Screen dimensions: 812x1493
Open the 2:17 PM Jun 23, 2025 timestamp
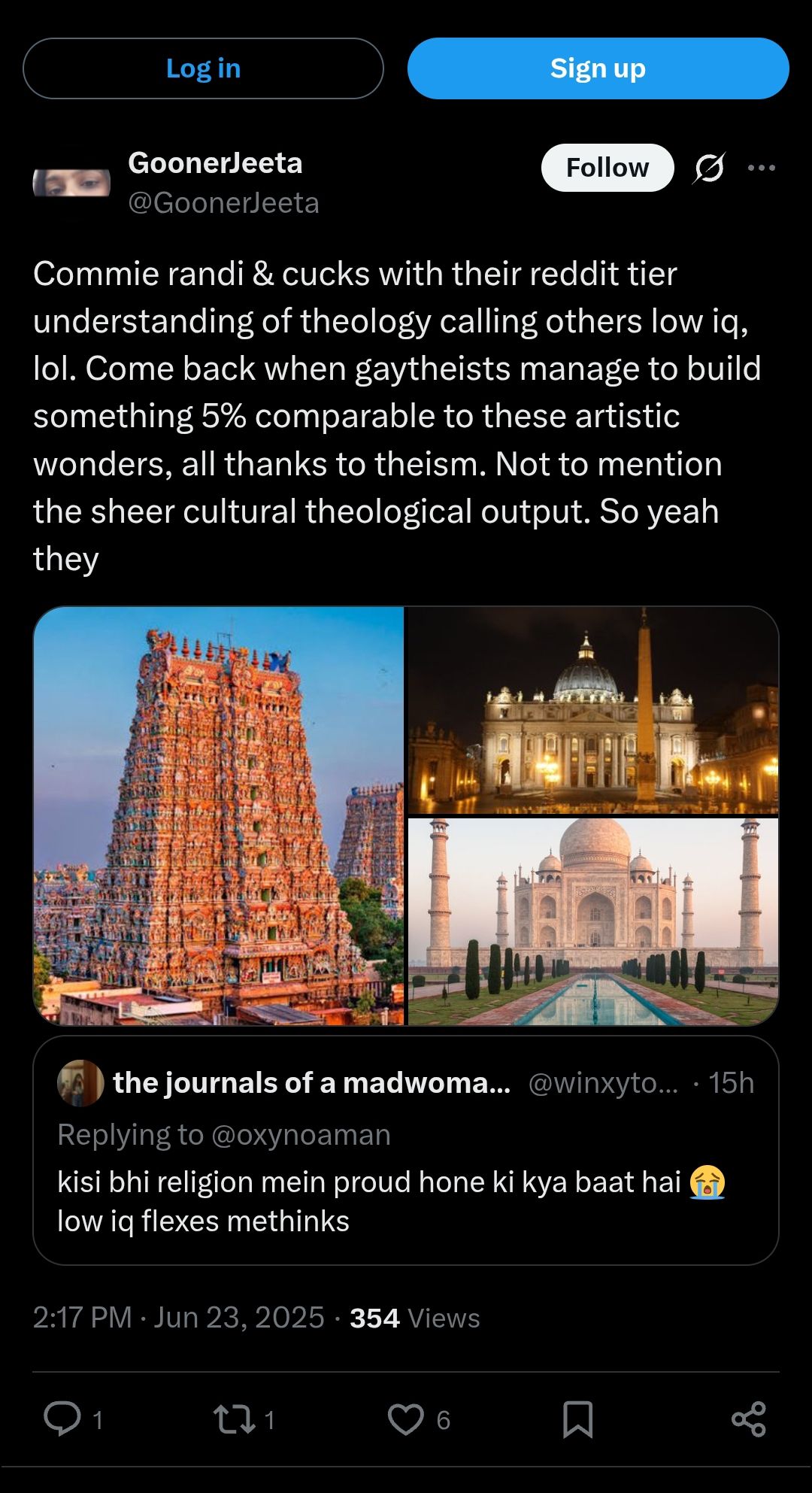pyautogui.click(x=179, y=1318)
